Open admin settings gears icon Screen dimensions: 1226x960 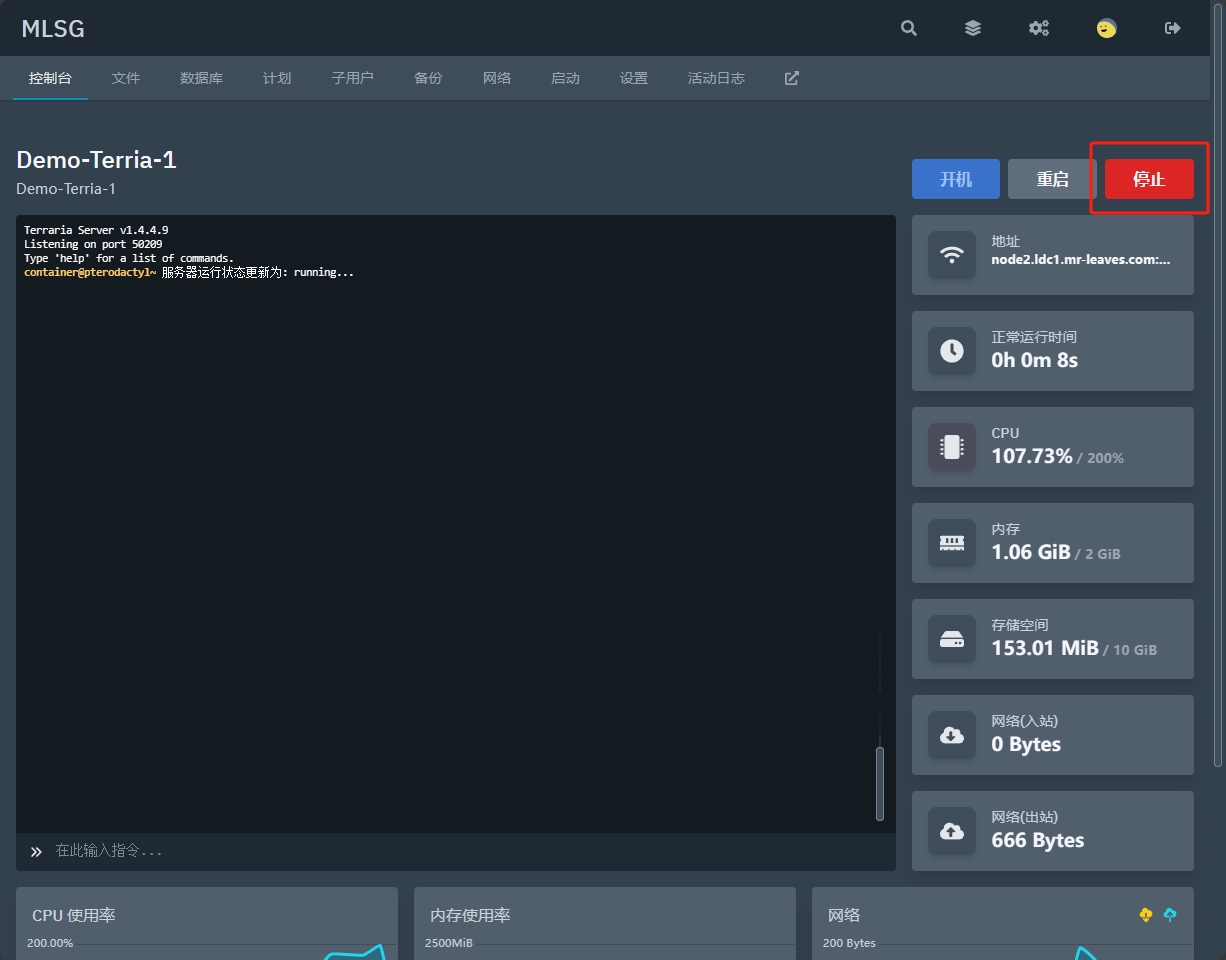pyautogui.click(x=1039, y=28)
